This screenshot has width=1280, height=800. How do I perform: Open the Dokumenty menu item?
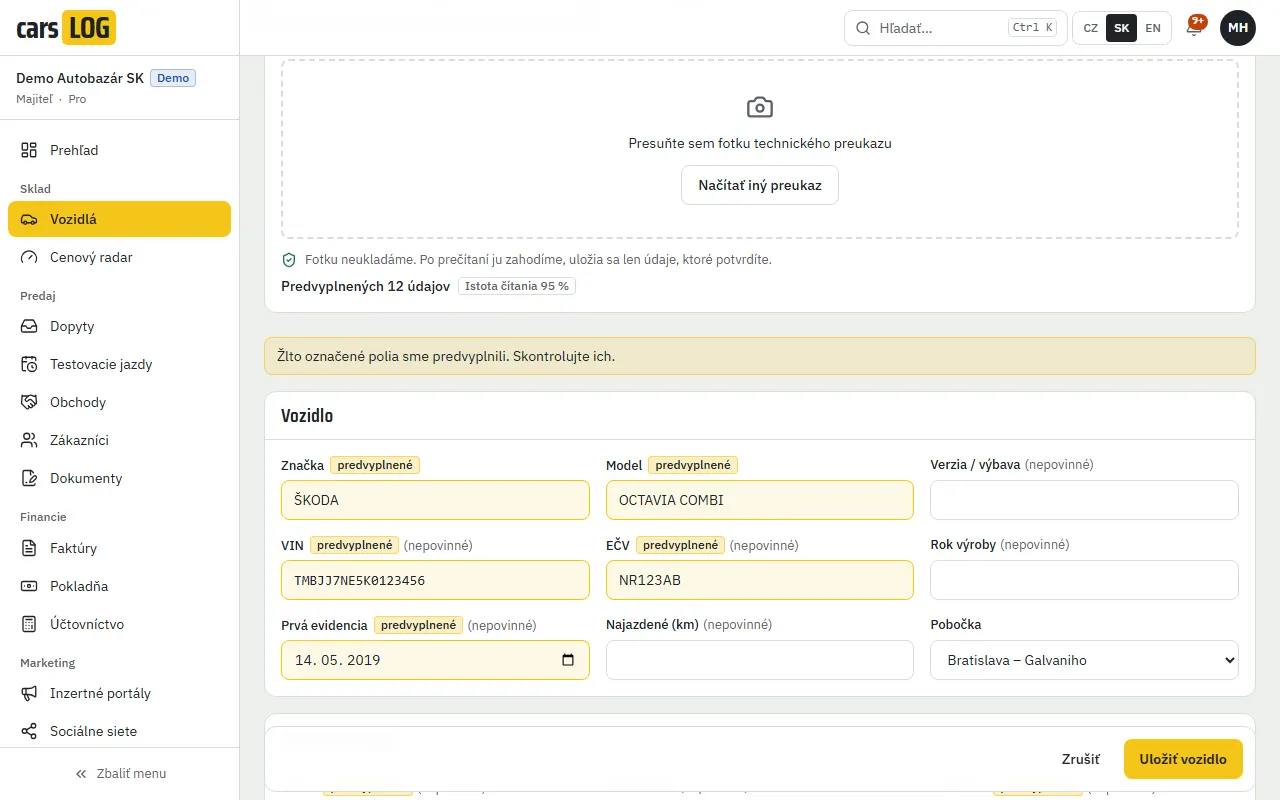[x=119, y=478]
